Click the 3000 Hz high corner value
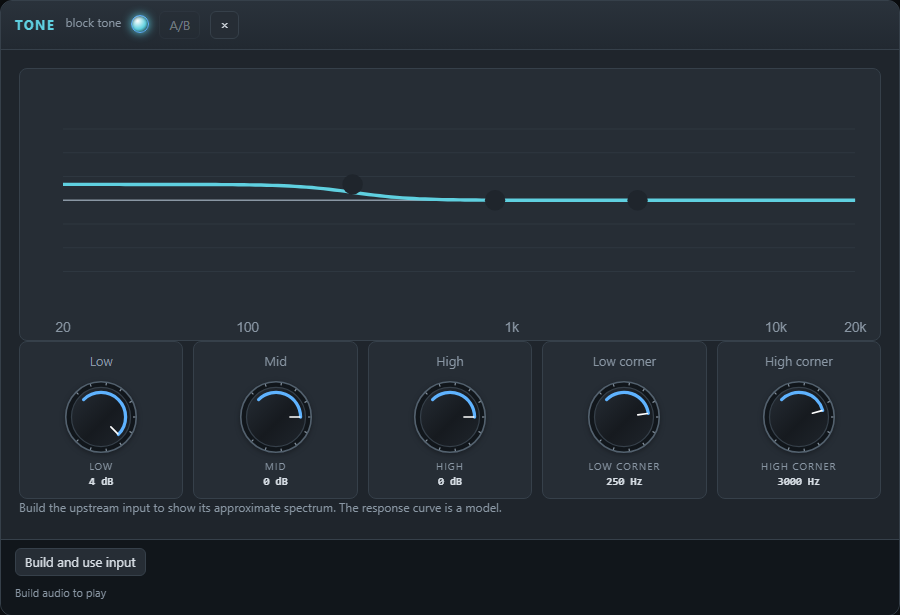Screen dimensions: 900x615 tap(798, 482)
